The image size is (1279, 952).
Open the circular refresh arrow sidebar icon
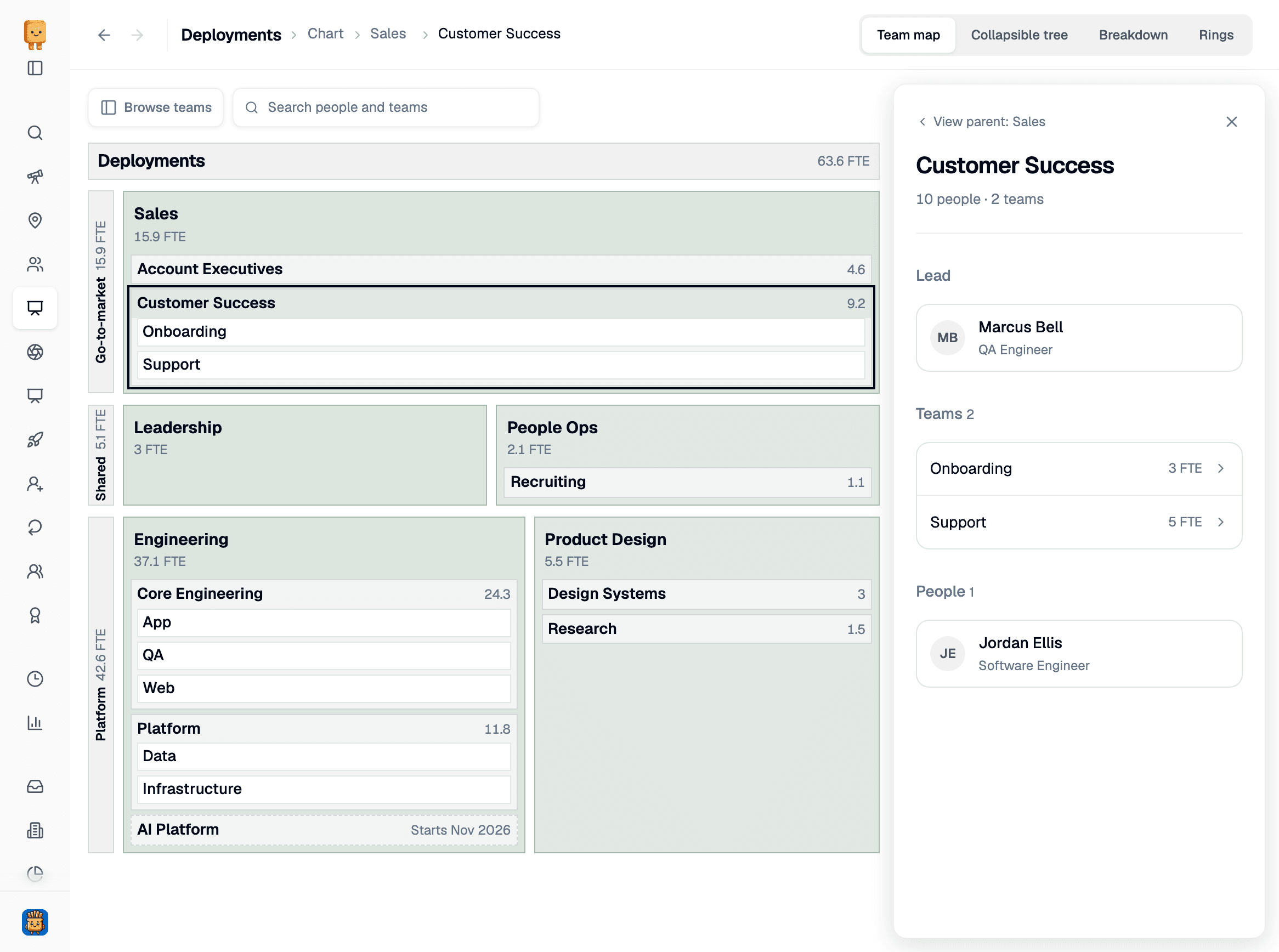coord(35,528)
